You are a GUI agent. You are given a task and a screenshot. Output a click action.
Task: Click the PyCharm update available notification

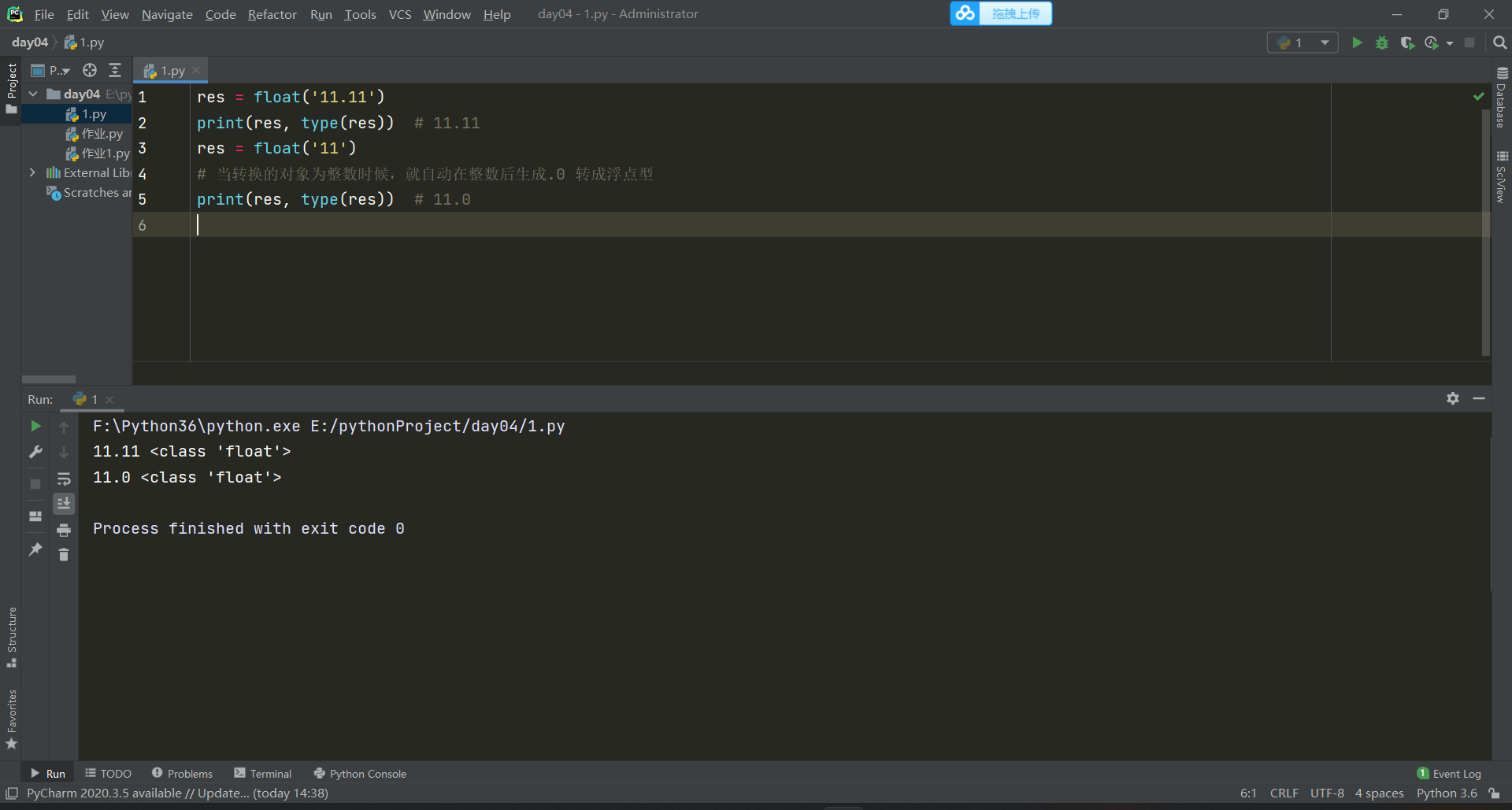click(x=177, y=793)
